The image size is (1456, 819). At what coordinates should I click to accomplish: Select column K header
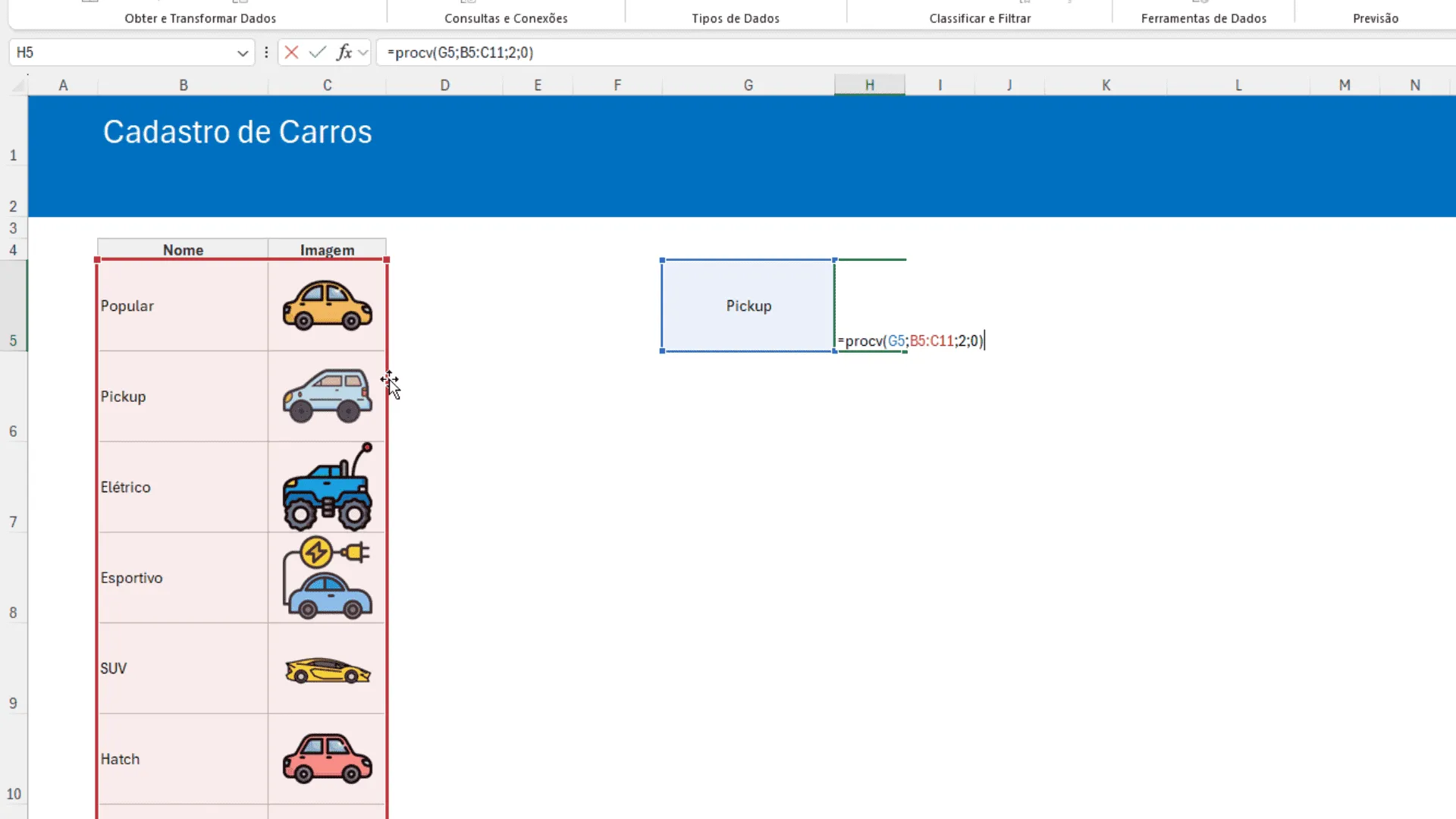pyautogui.click(x=1106, y=86)
